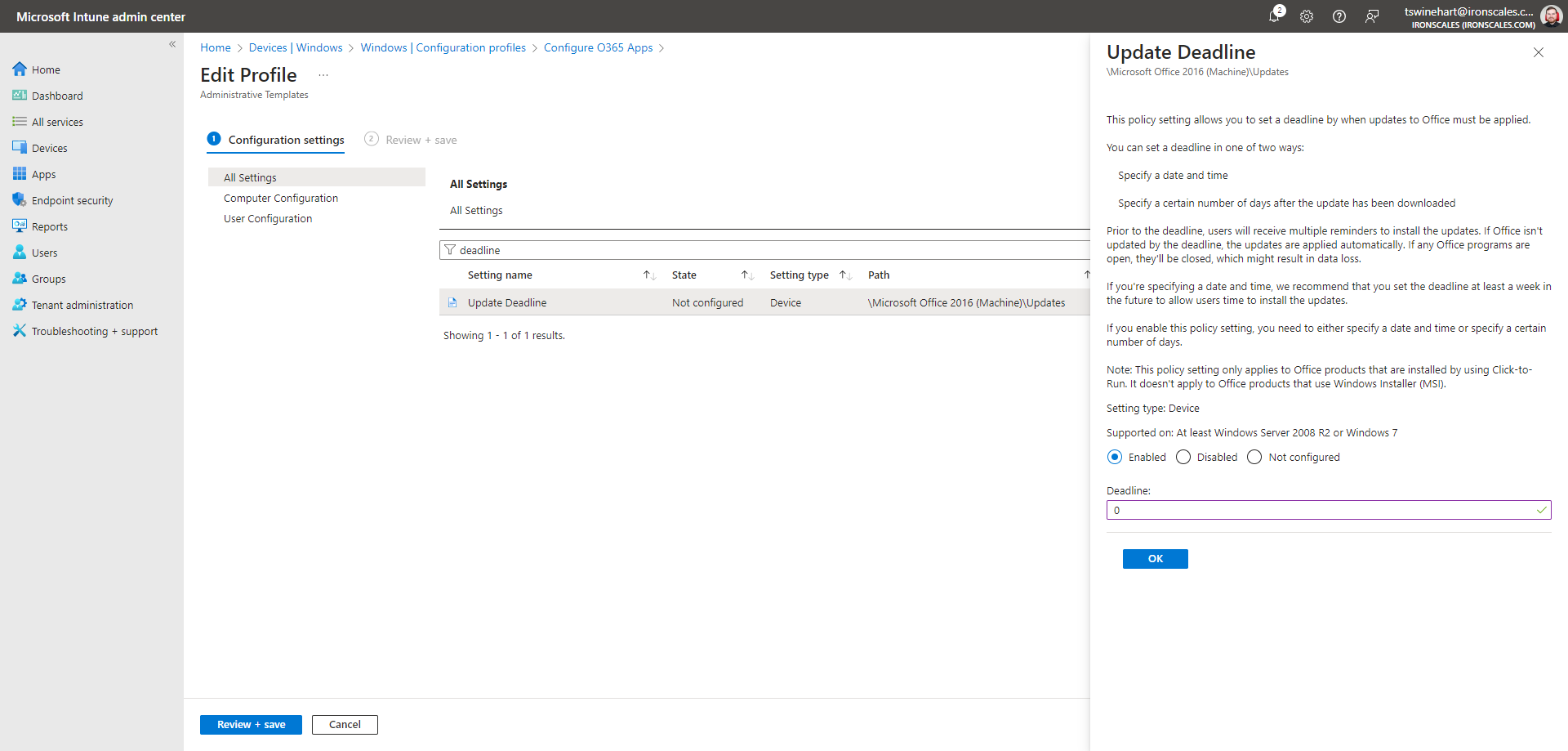Sort by the State column arrow
Image resolution: width=1568 pixels, height=751 pixels.
(746, 275)
